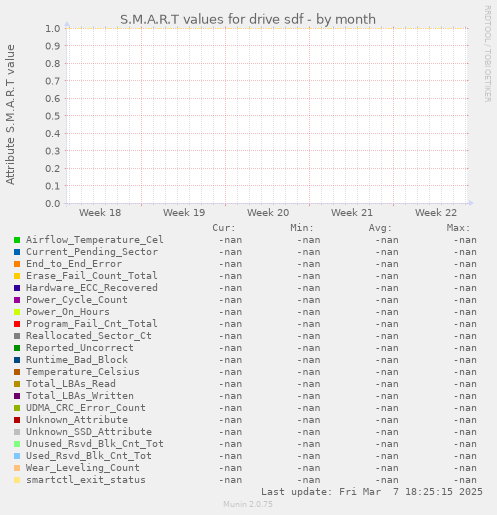497x515 pixels.
Task: Click the Min: column header
Action: pyautogui.click(x=302, y=228)
